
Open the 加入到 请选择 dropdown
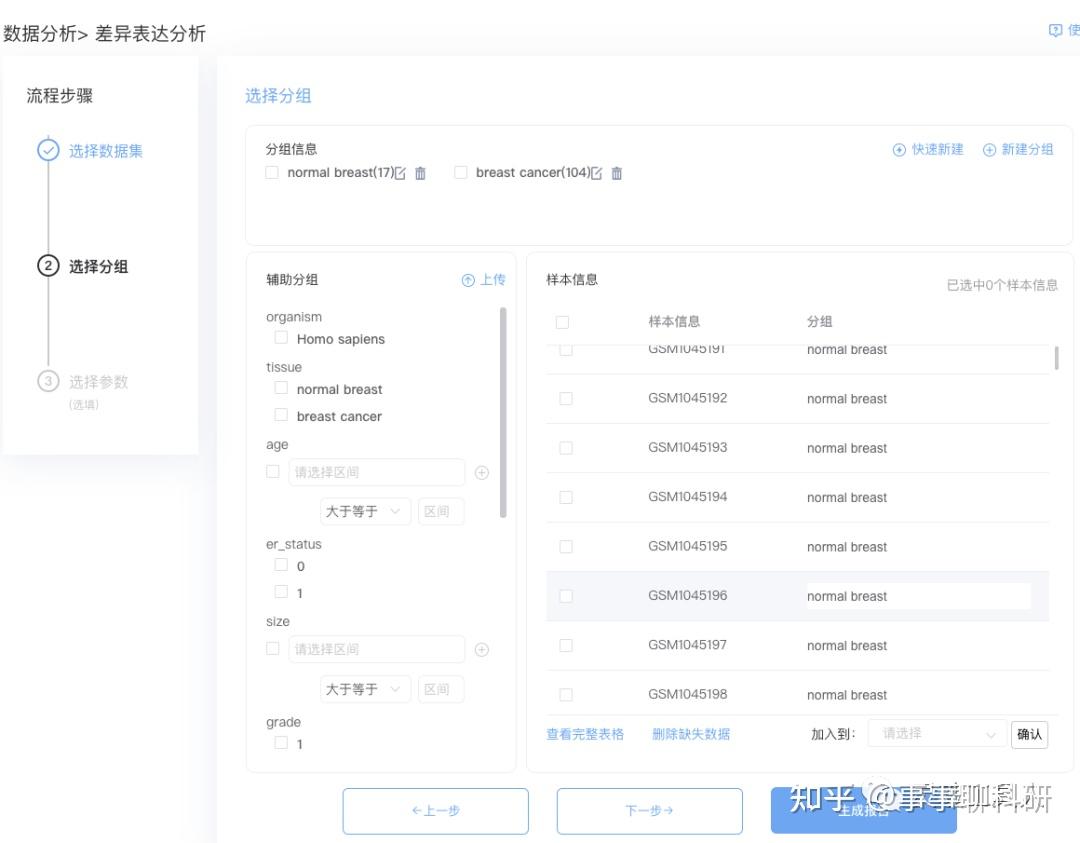937,734
